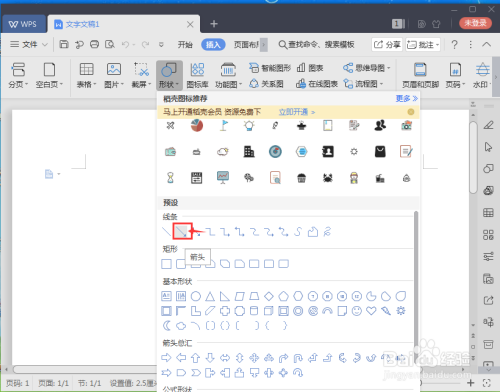Select the pie chart recommended icon
The image size is (500, 392).
(197, 125)
